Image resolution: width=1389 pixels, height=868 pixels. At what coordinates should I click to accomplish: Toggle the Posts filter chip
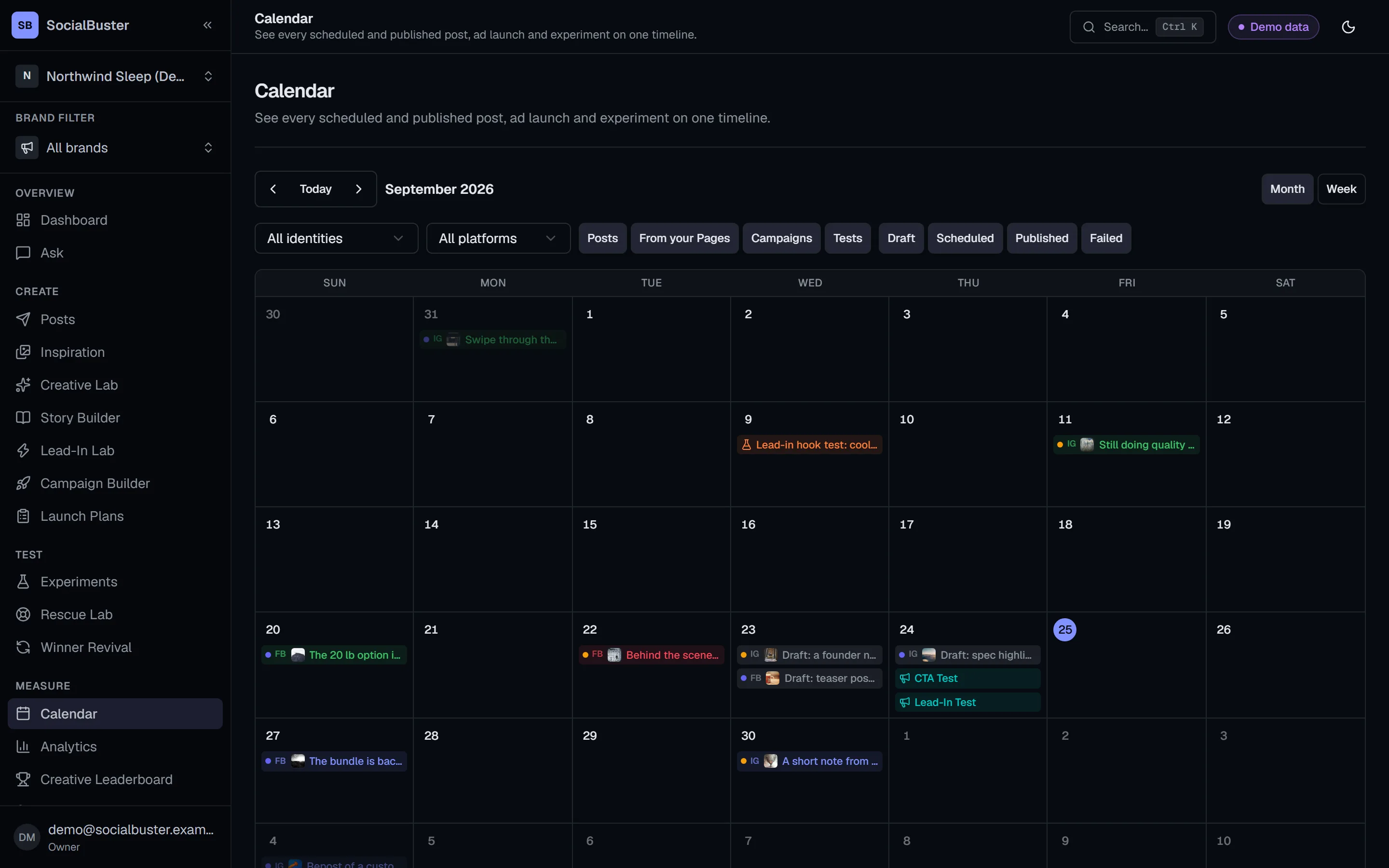[602, 238]
